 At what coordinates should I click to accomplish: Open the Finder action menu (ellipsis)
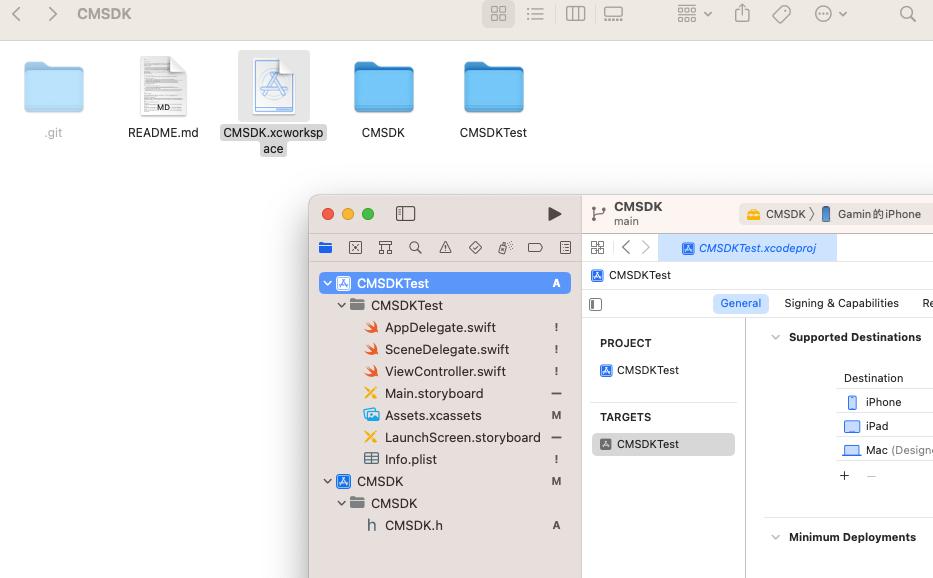830,14
